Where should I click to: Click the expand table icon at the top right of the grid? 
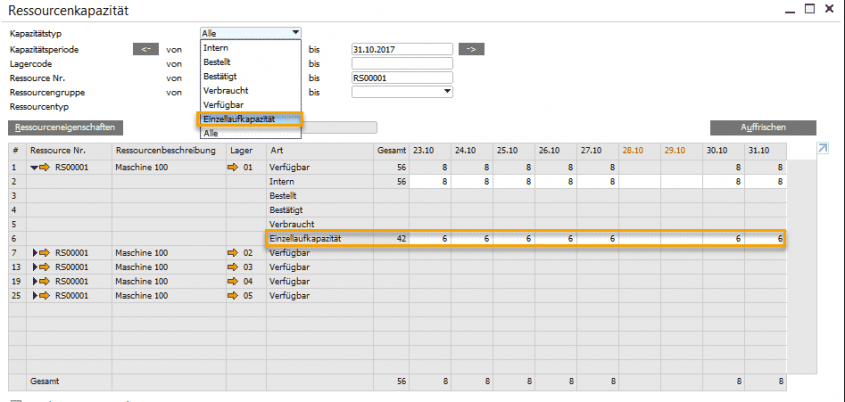[x=822, y=148]
